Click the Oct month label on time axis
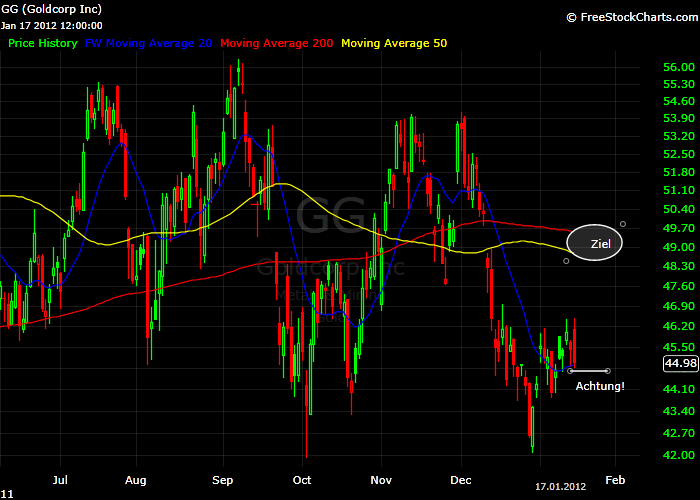700x500 pixels. click(302, 480)
